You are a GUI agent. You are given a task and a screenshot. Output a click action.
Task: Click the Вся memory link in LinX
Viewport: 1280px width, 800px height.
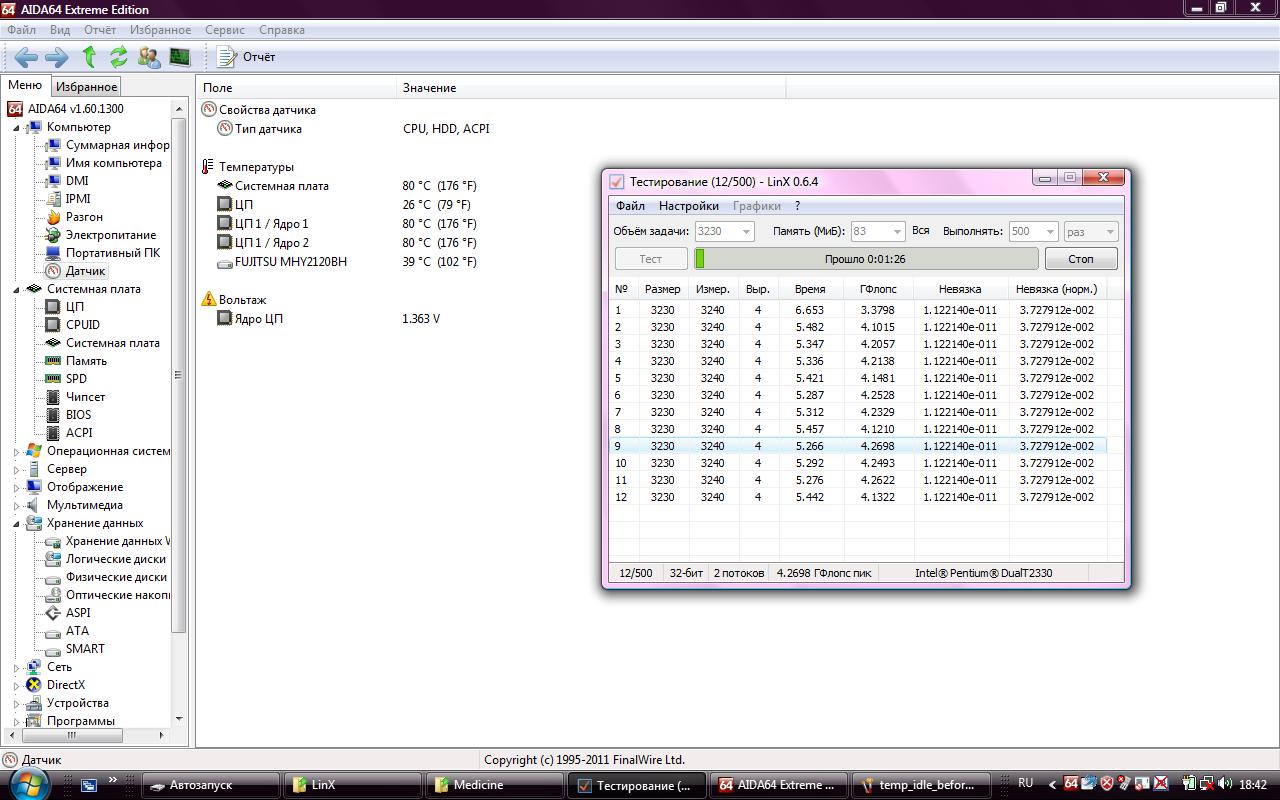click(x=921, y=231)
